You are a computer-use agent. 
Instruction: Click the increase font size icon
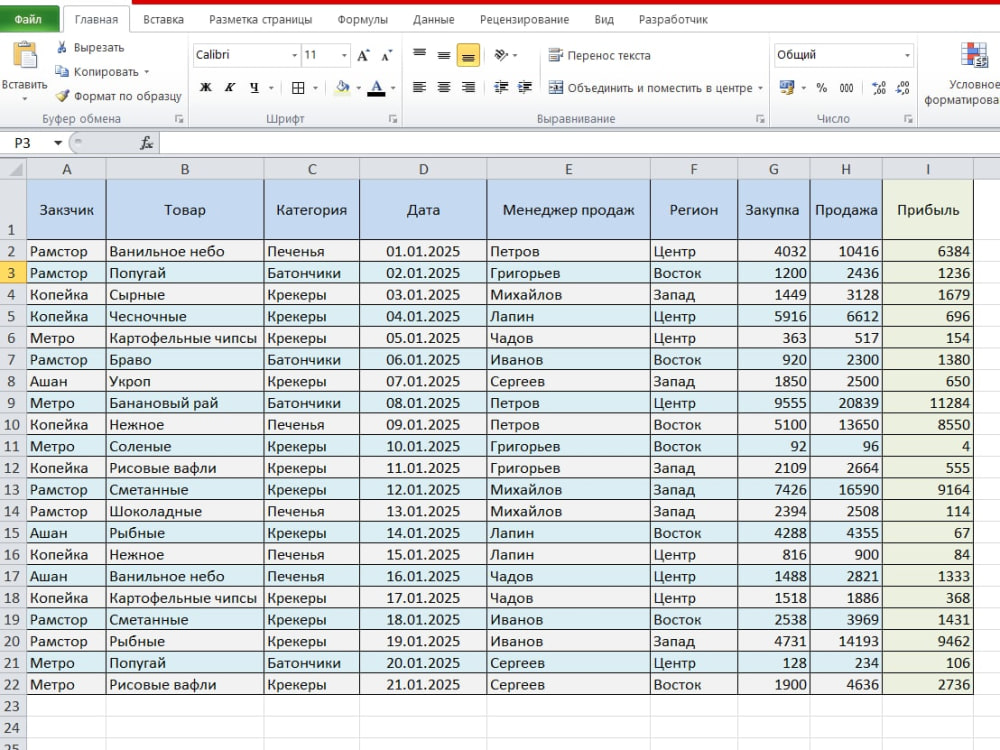point(363,55)
